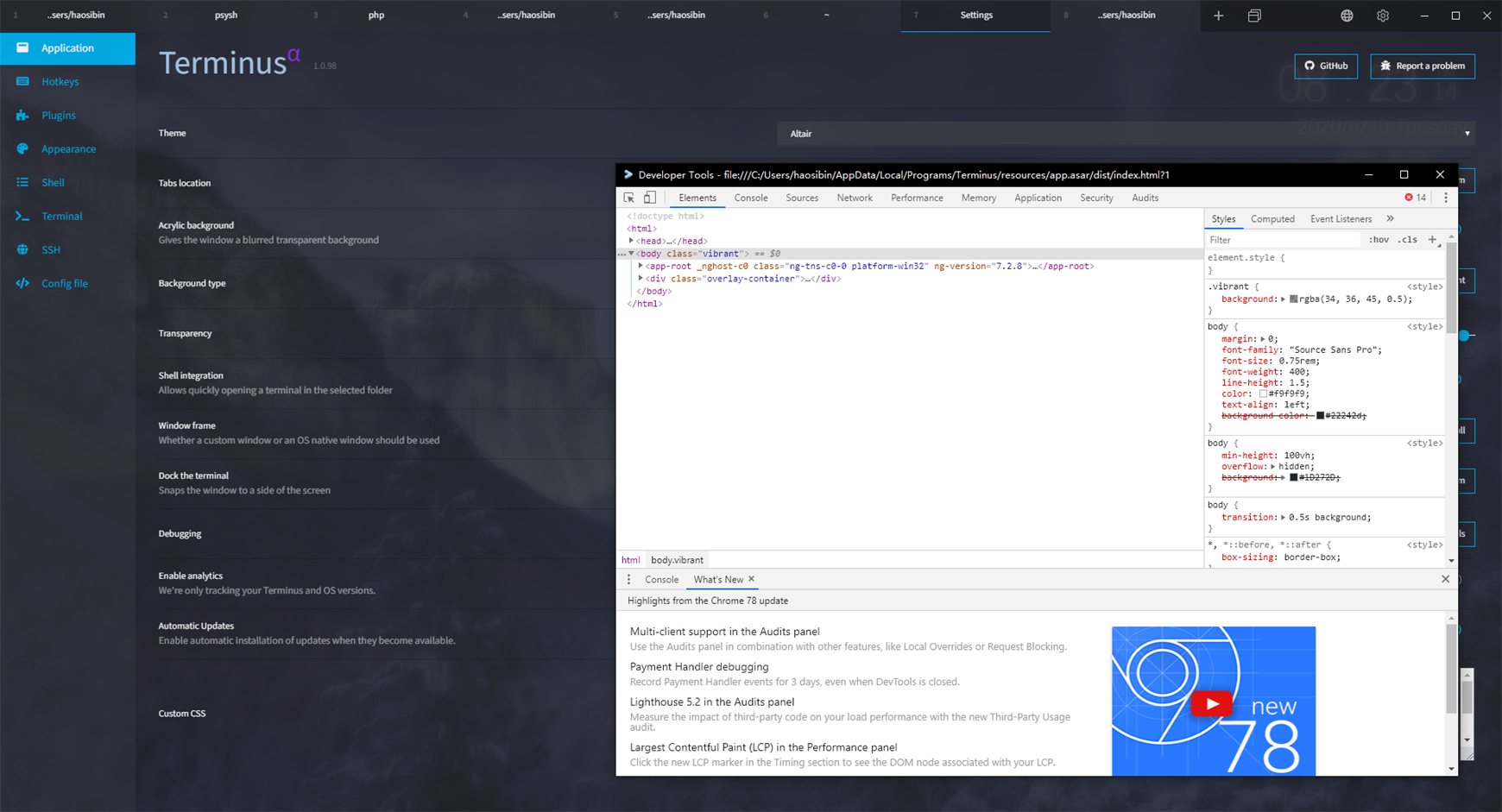Expand the .vibrant background shorthand triangle
Image resolution: width=1502 pixels, height=812 pixels.
(x=1284, y=299)
